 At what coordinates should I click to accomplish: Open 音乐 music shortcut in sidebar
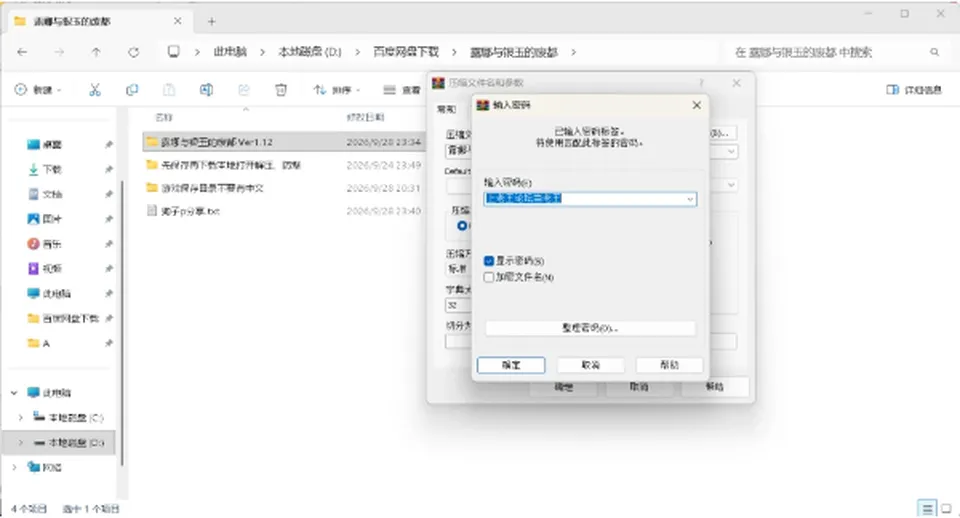[52, 244]
